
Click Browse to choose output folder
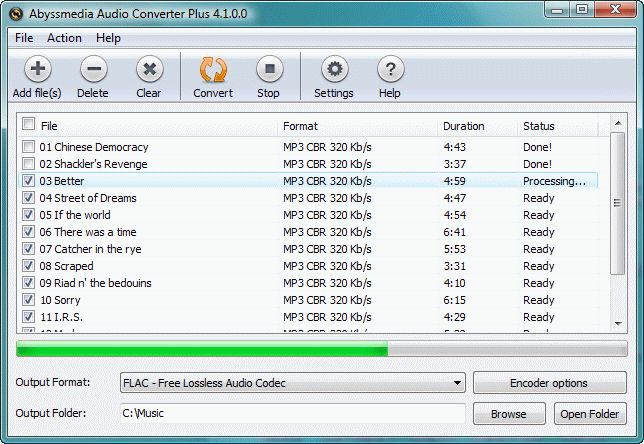click(509, 414)
